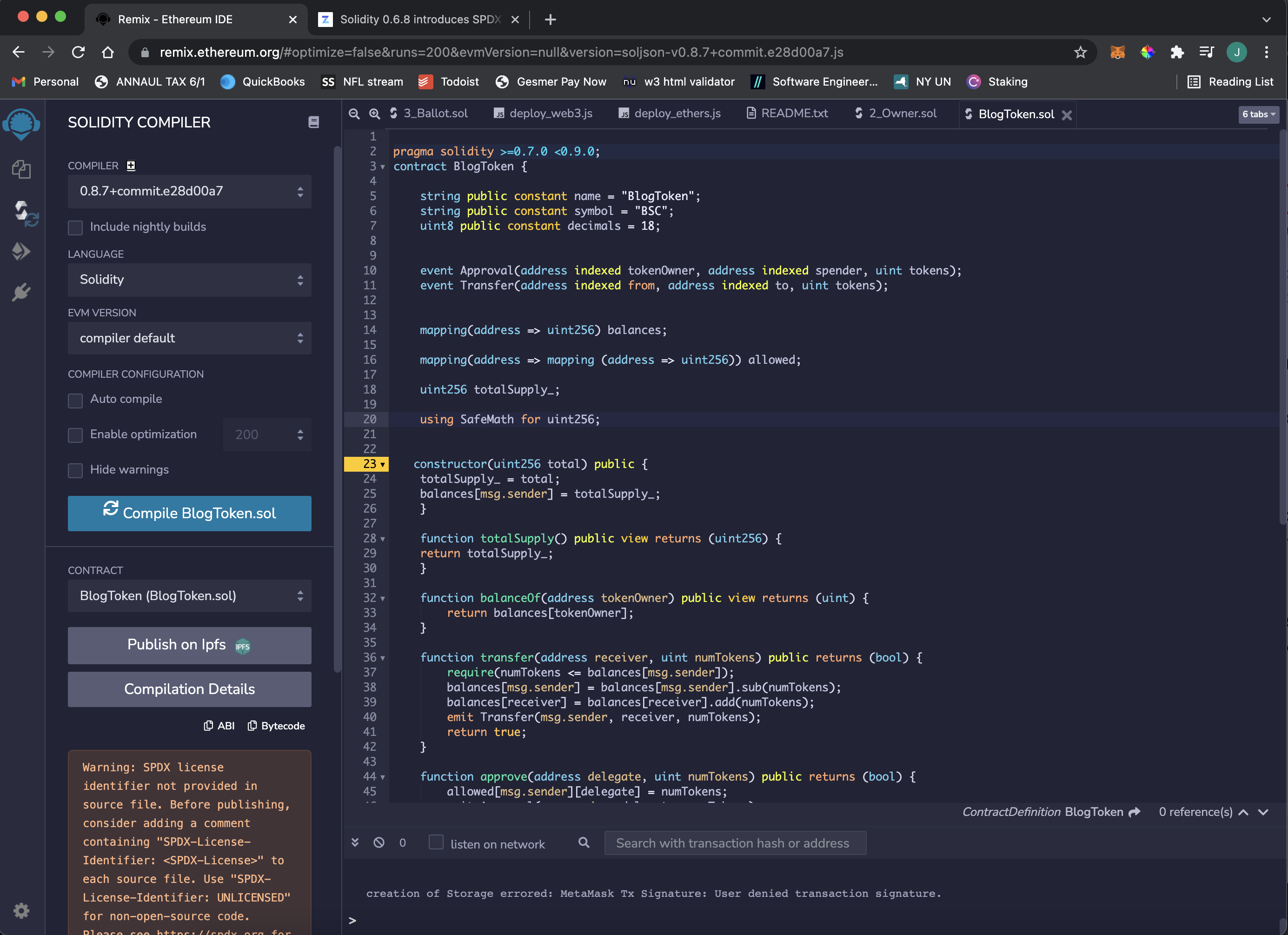Open the media control playlist icon
Image resolution: width=1288 pixels, height=935 pixels.
tap(1206, 52)
